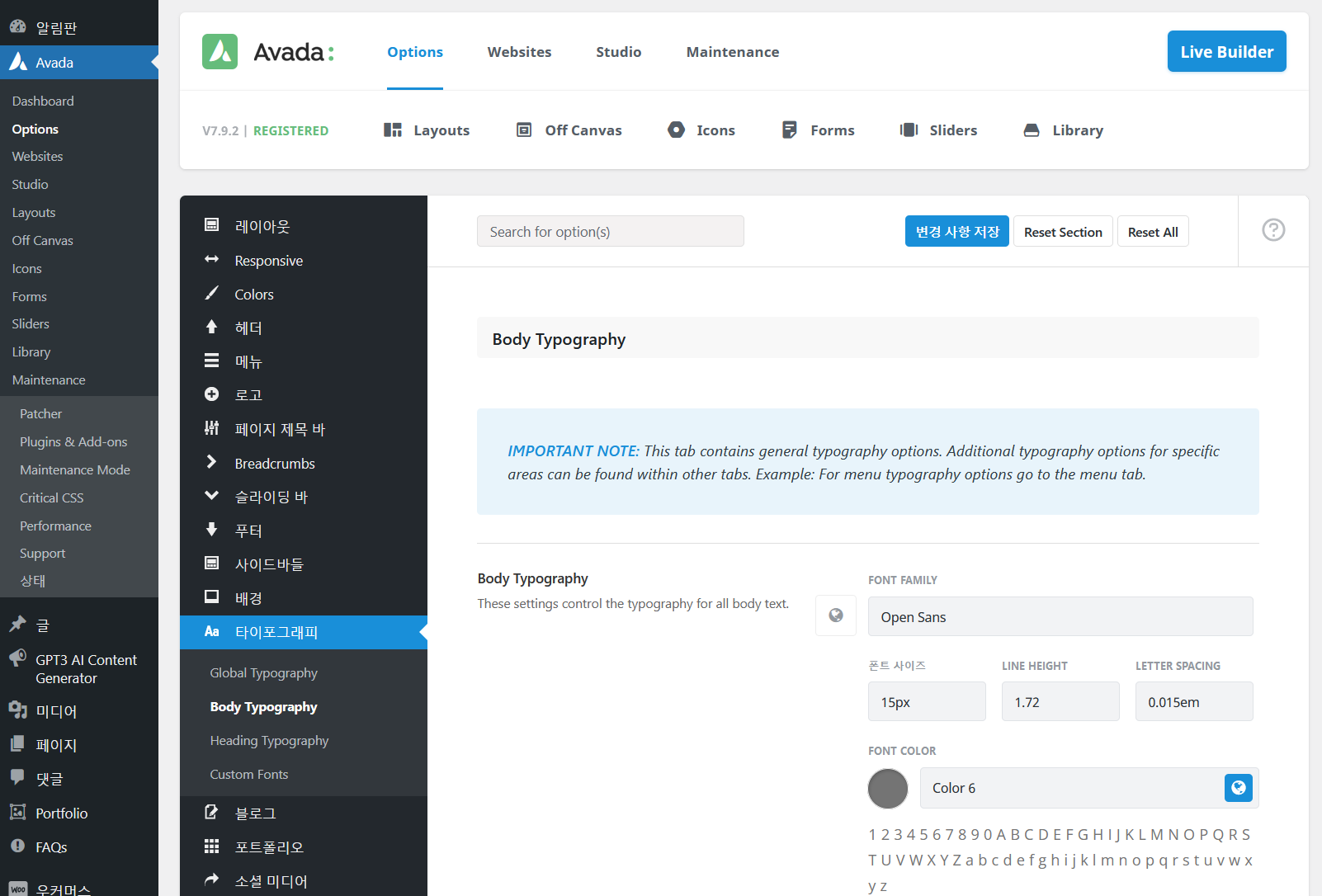Click the 소셜 미디어 share icon
This screenshot has width=1322, height=896.
tap(212, 879)
